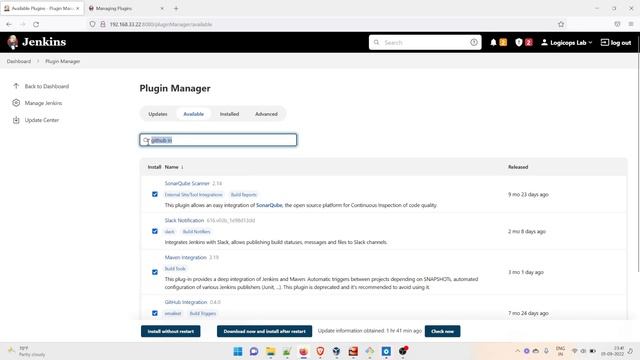Click the Build Triggers category tag
This screenshot has width=640, height=360.
(x=203, y=313)
